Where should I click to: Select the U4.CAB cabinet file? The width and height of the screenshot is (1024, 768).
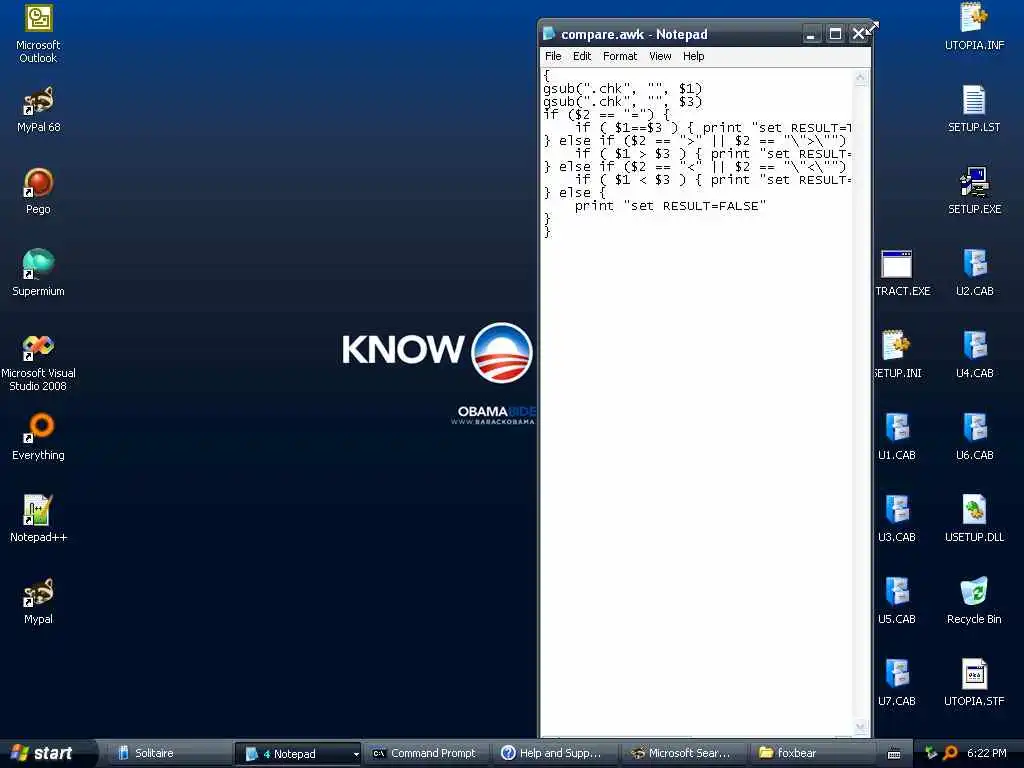point(974,355)
